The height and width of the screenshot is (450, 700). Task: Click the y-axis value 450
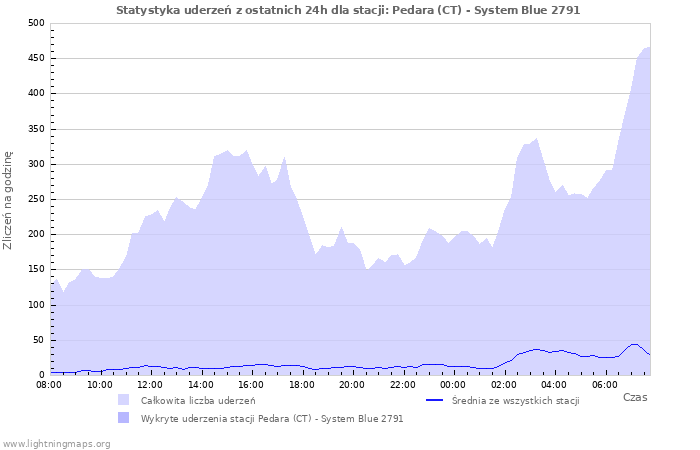pos(36,58)
